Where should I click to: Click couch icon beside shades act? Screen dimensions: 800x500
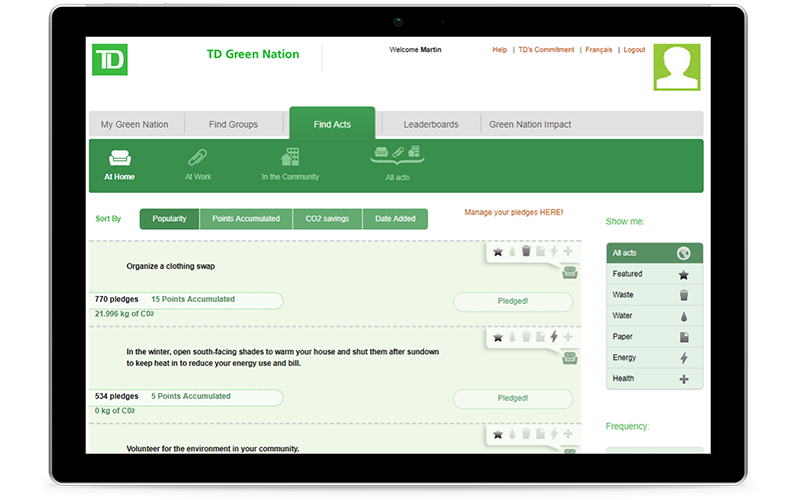point(570,359)
